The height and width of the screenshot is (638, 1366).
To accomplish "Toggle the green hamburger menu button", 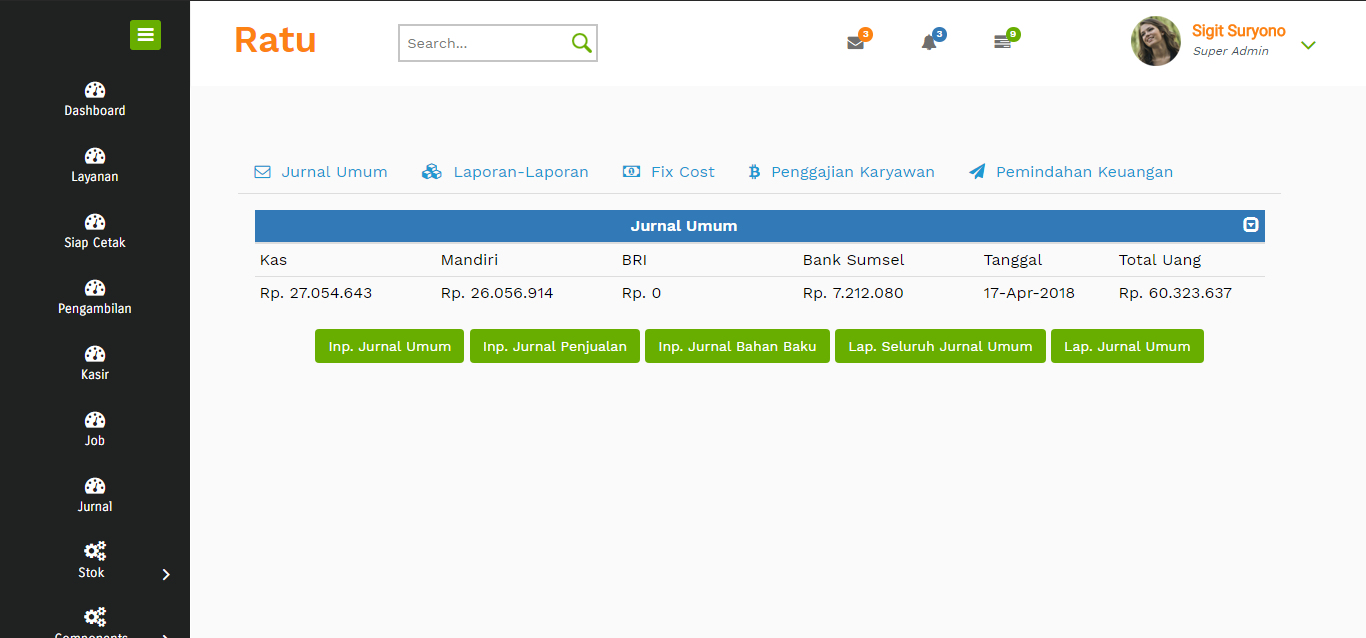I will [145, 35].
